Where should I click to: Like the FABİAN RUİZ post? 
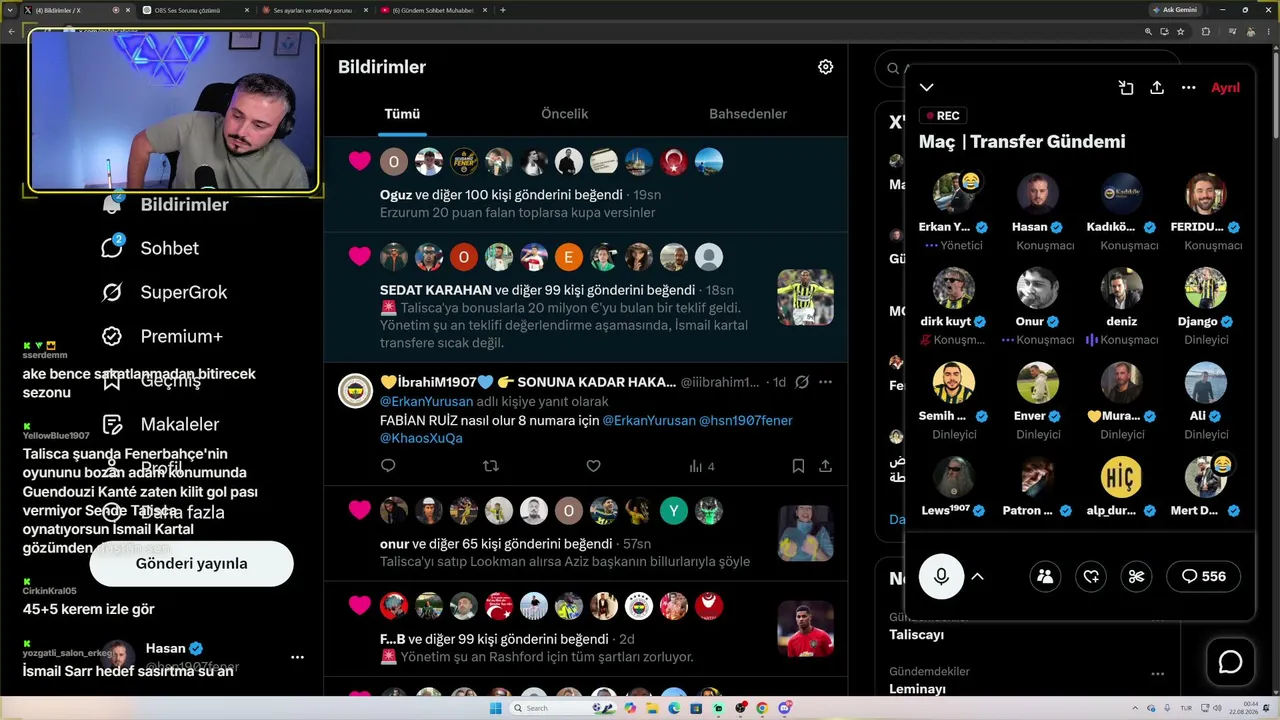[593, 466]
